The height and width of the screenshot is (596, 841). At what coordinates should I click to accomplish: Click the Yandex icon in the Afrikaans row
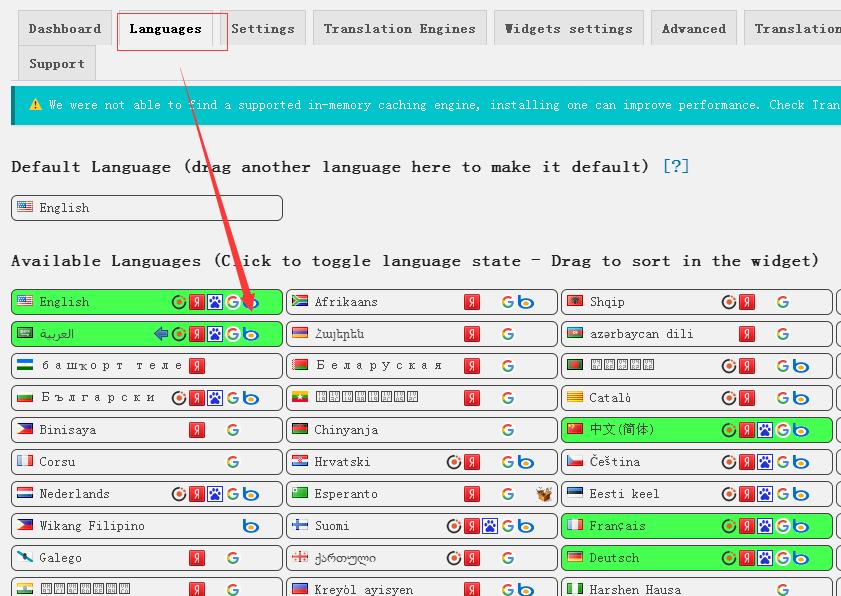pos(471,302)
